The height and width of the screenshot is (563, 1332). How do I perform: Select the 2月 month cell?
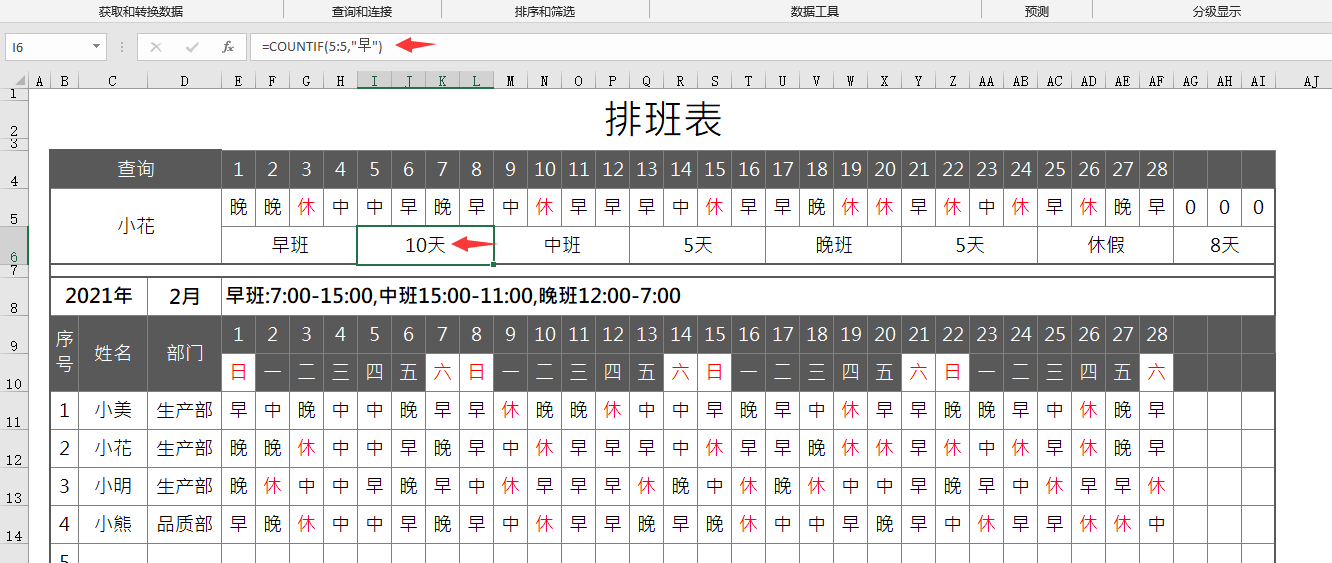(x=184, y=296)
